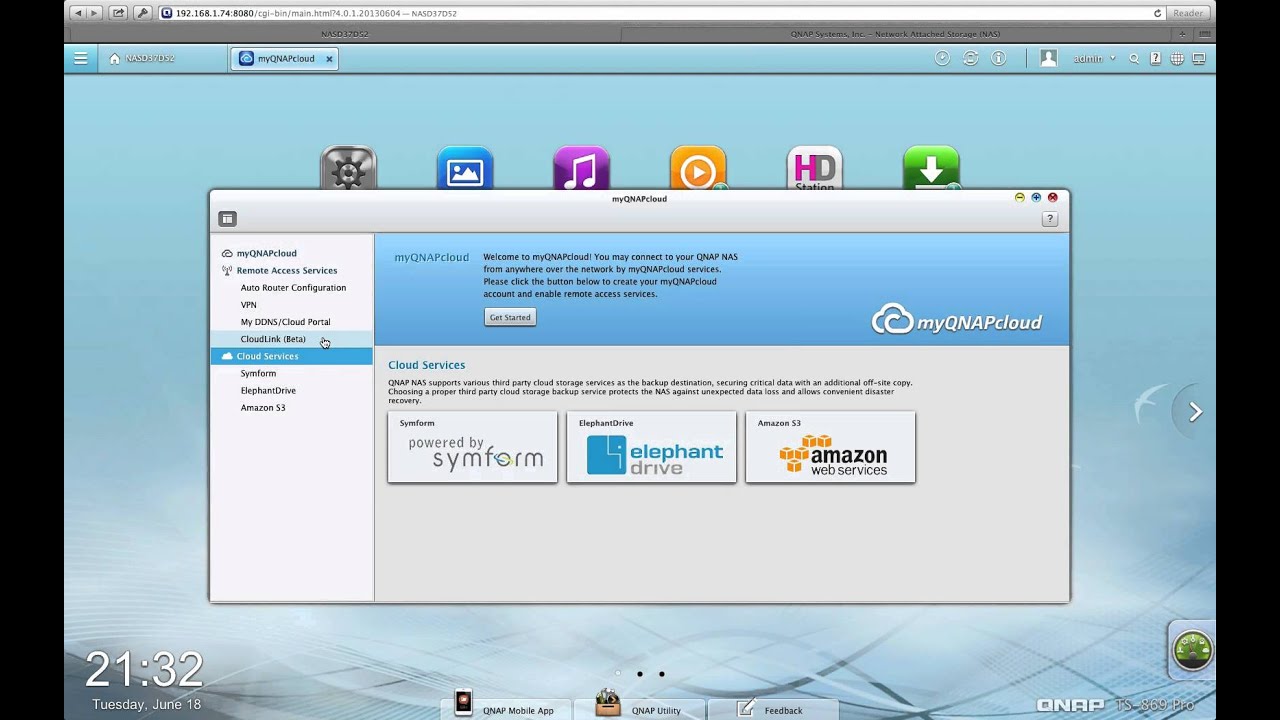The image size is (1280, 720).
Task: Open My DDNS/Cloud Portal sidebar entry
Action: point(285,322)
